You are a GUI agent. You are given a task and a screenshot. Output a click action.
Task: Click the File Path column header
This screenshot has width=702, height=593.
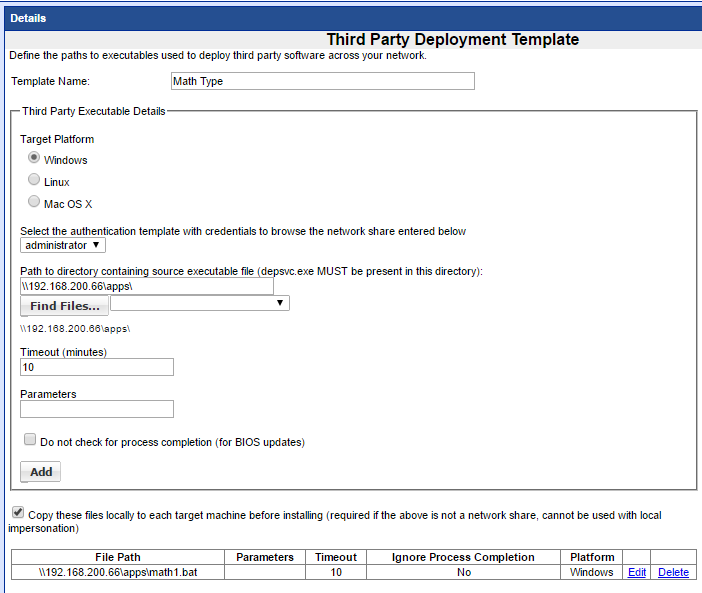pyautogui.click(x=118, y=557)
